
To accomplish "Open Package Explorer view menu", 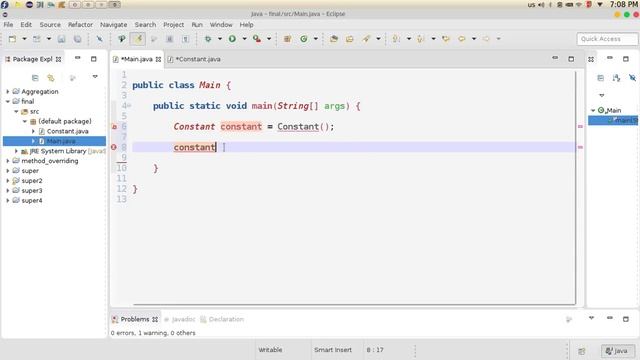I will click(95, 77).
